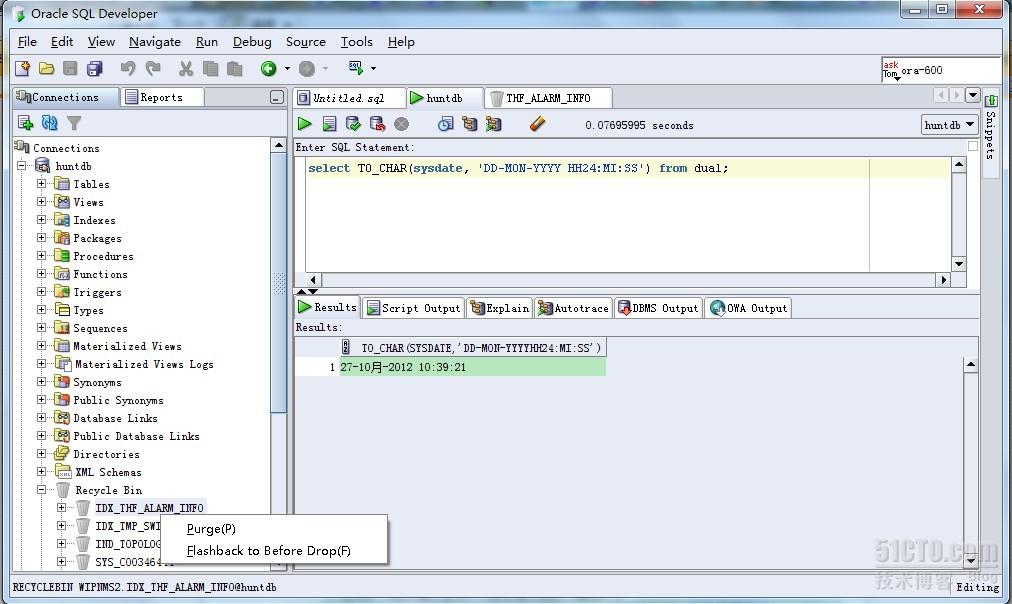Click the Save icon in main toolbar
This screenshot has width=1012, height=604.
point(70,68)
